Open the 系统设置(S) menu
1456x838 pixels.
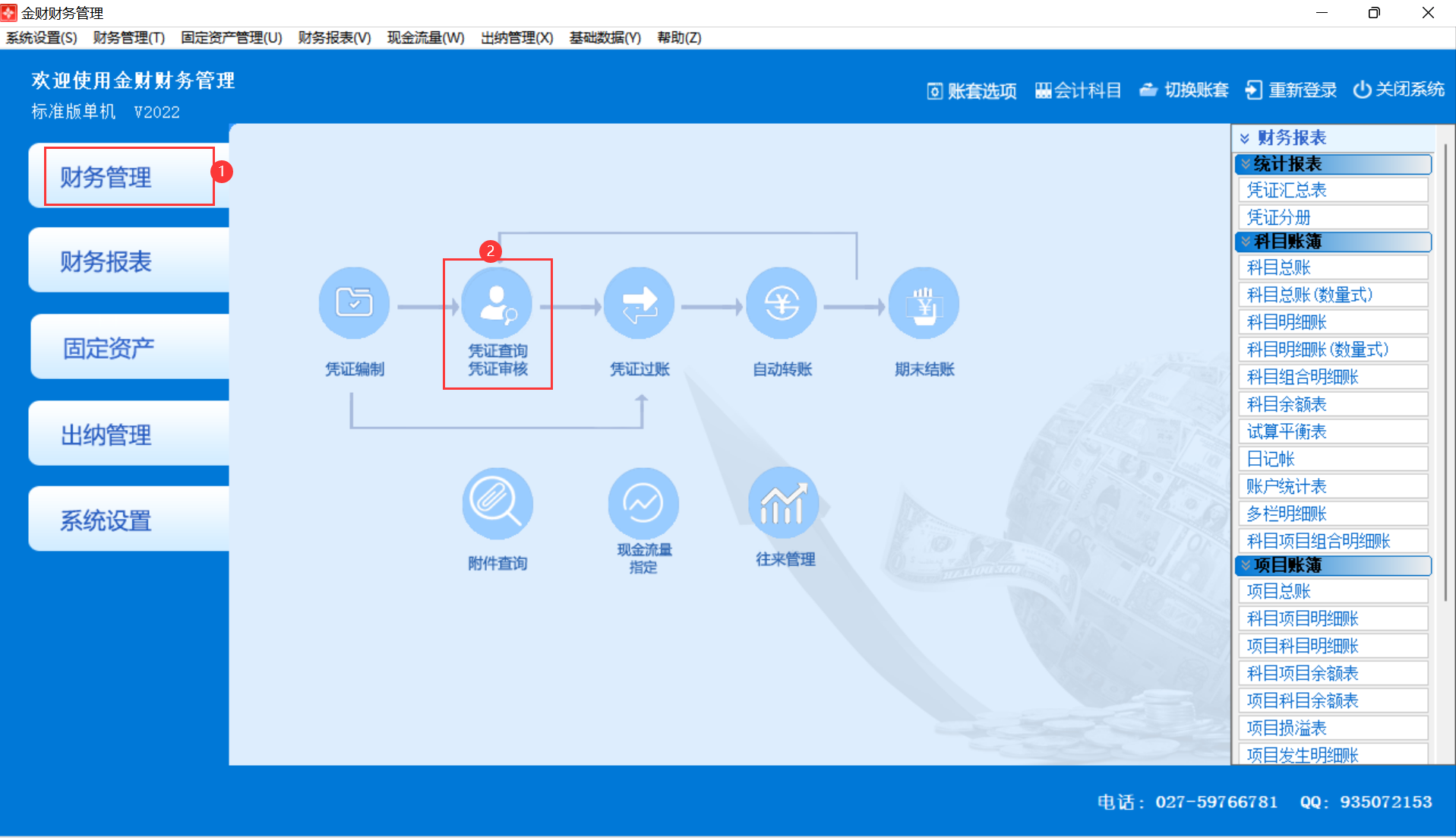[41, 37]
